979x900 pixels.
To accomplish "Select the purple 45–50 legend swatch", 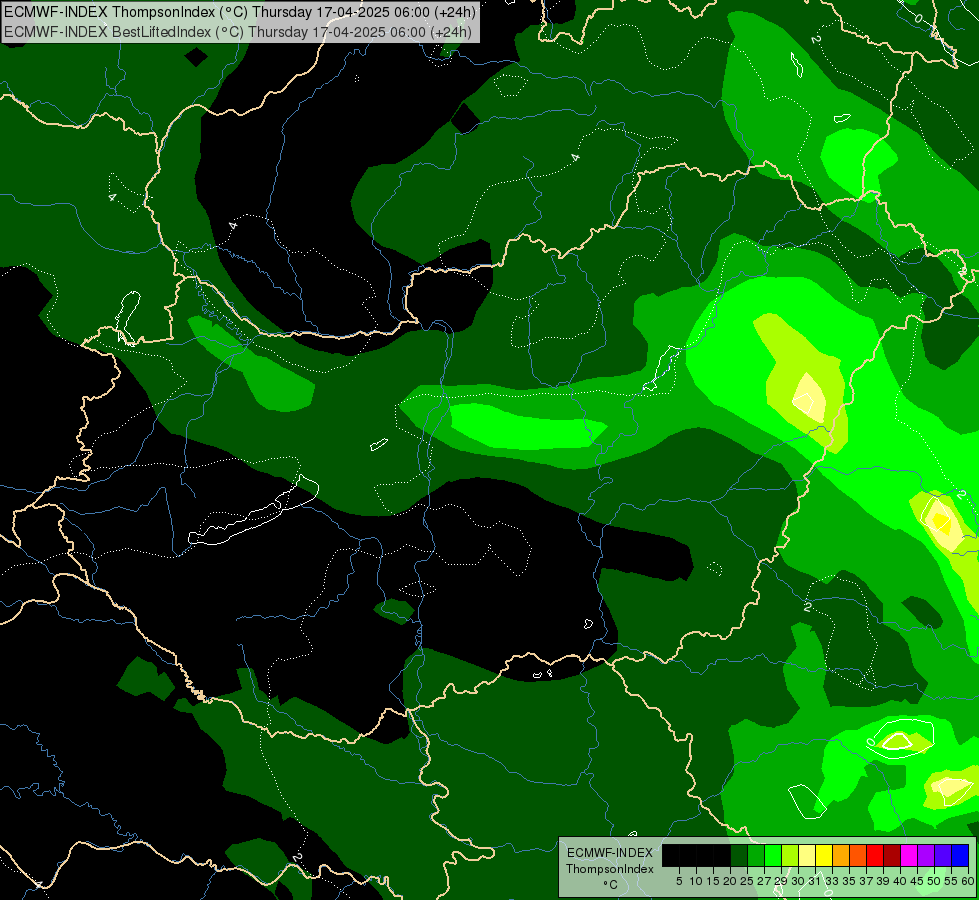I will (x=926, y=855).
